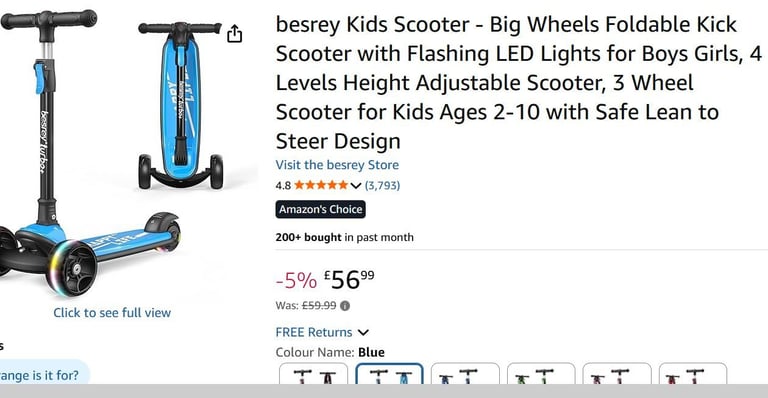Click the orange star rating icons
Screen dimensions: 768x398
coord(321,185)
